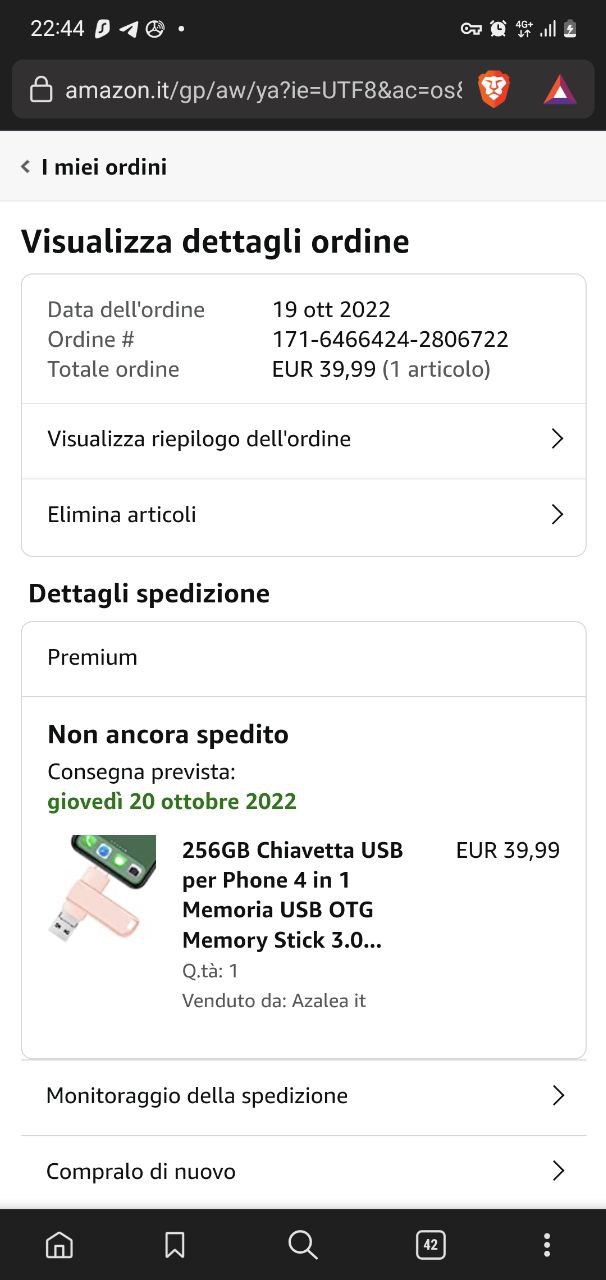Screen dimensions: 606x1280
Task: Expand Monitoraggio della spedizione chevron
Action: tap(558, 1096)
